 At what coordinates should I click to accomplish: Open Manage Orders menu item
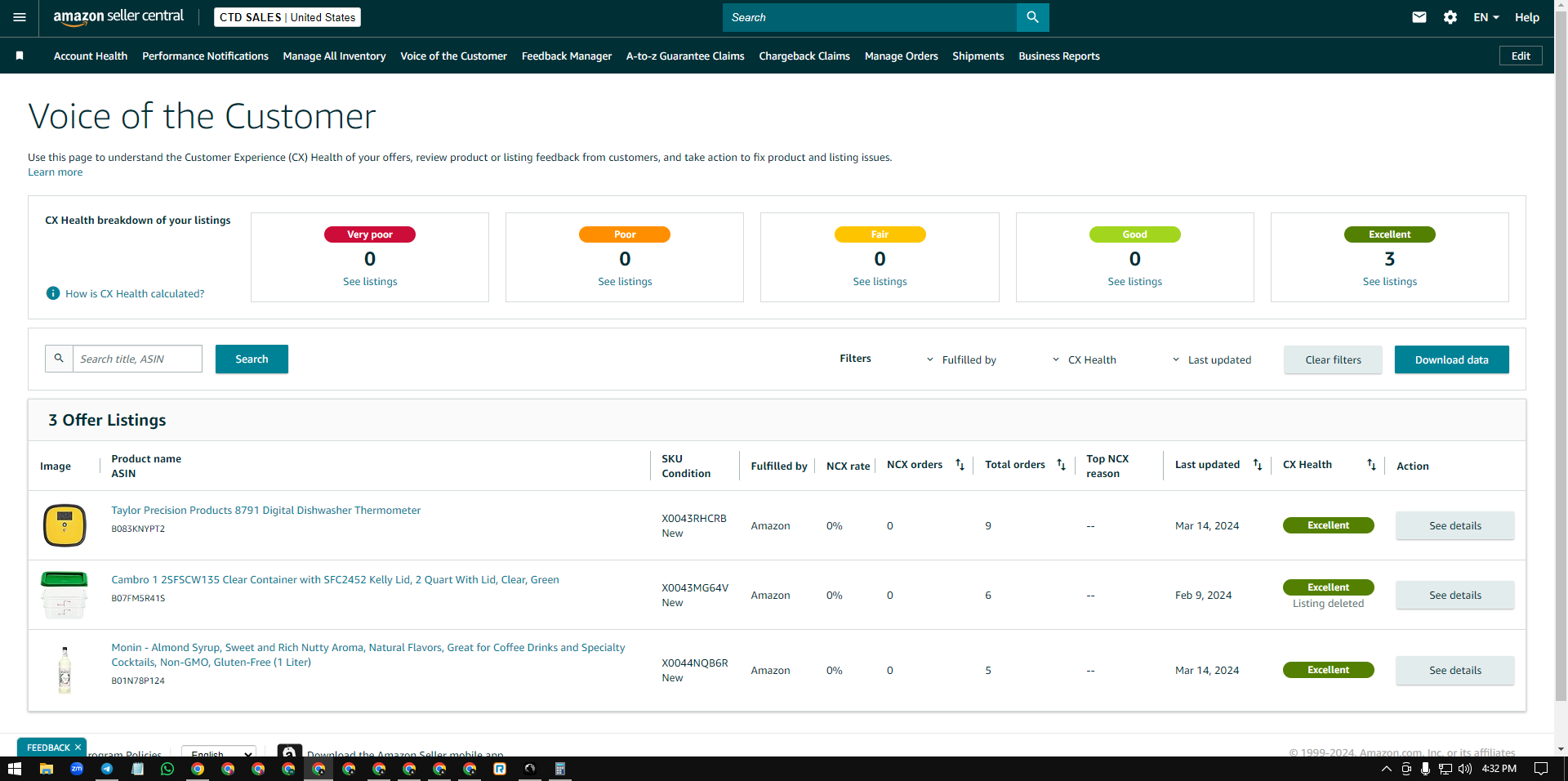click(x=902, y=56)
